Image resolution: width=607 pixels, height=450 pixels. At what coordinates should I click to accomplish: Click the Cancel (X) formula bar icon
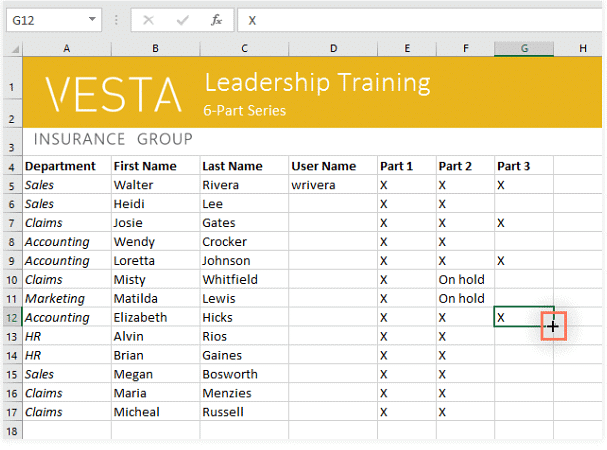tap(148, 20)
